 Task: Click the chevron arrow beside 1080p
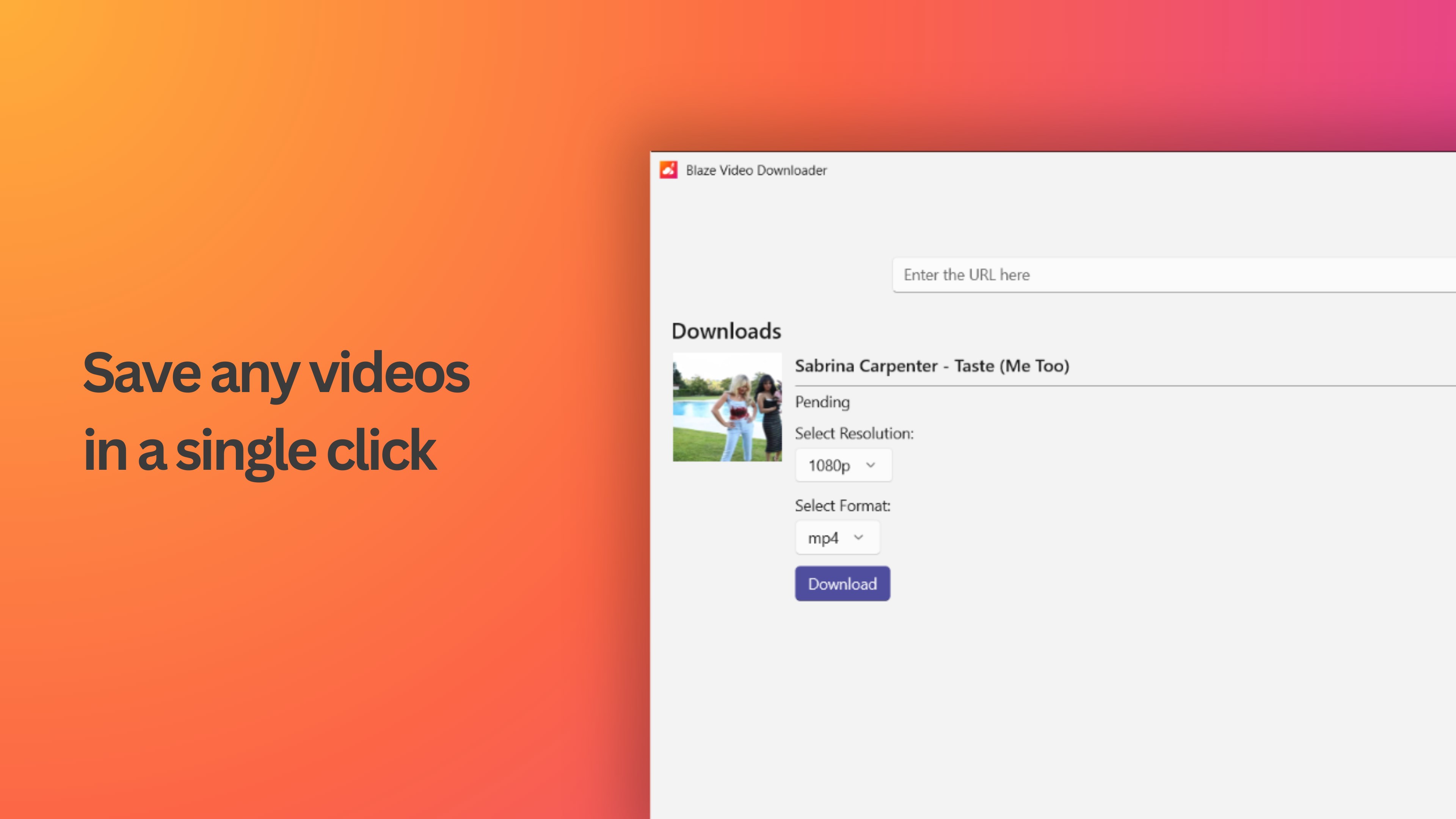(x=871, y=464)
